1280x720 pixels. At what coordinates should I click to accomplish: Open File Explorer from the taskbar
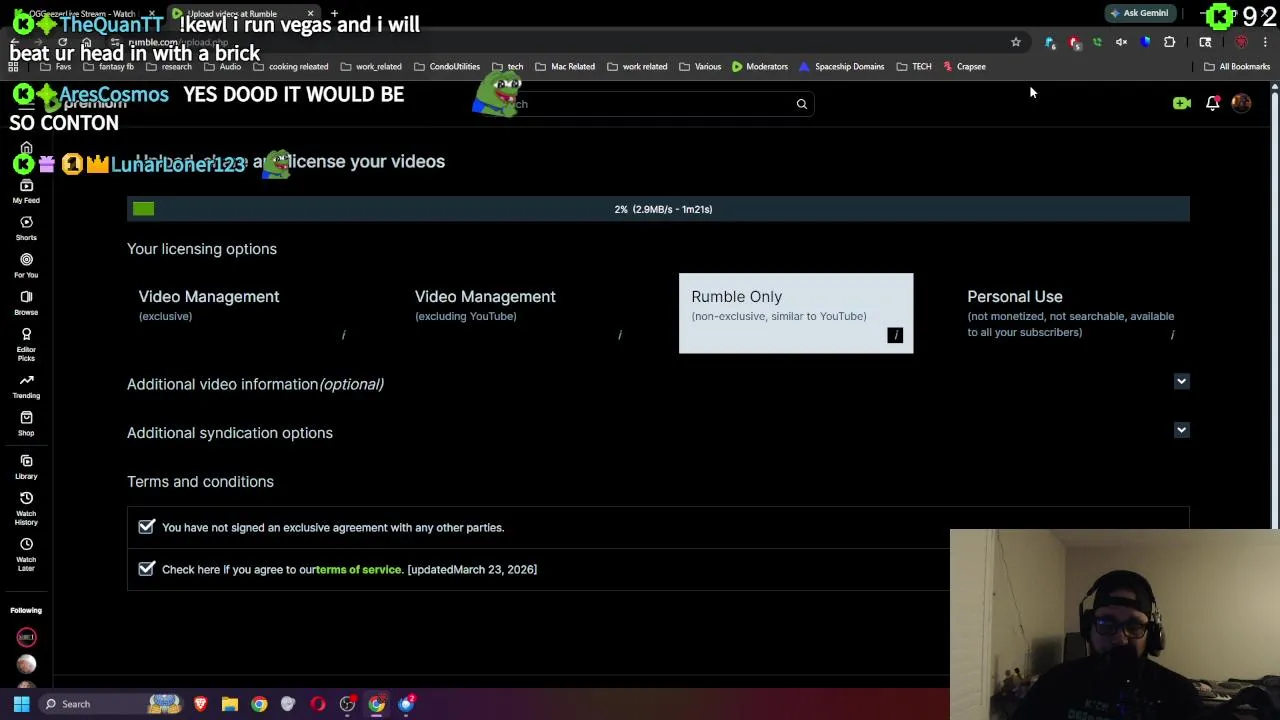click(230, 704)
